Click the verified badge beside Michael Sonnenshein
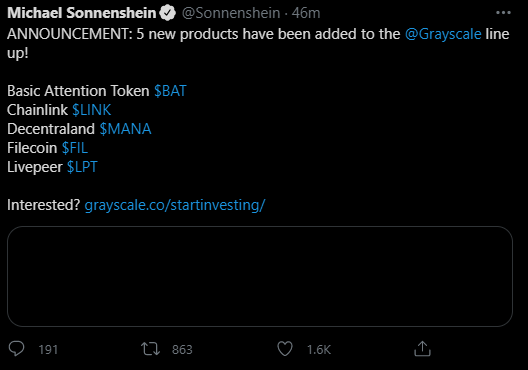The image size is (528, 370). 168,13
